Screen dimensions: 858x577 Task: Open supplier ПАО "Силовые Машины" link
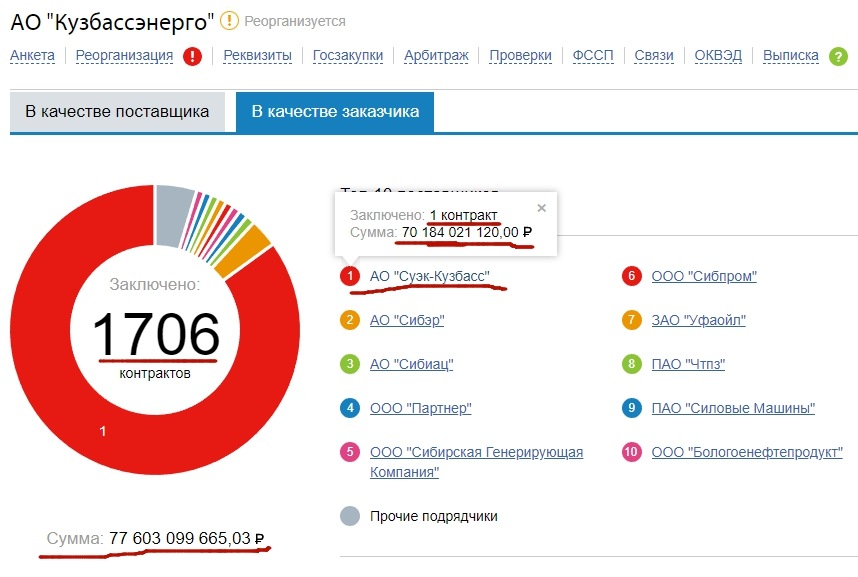pyautogui.click(x=733, y=408)
